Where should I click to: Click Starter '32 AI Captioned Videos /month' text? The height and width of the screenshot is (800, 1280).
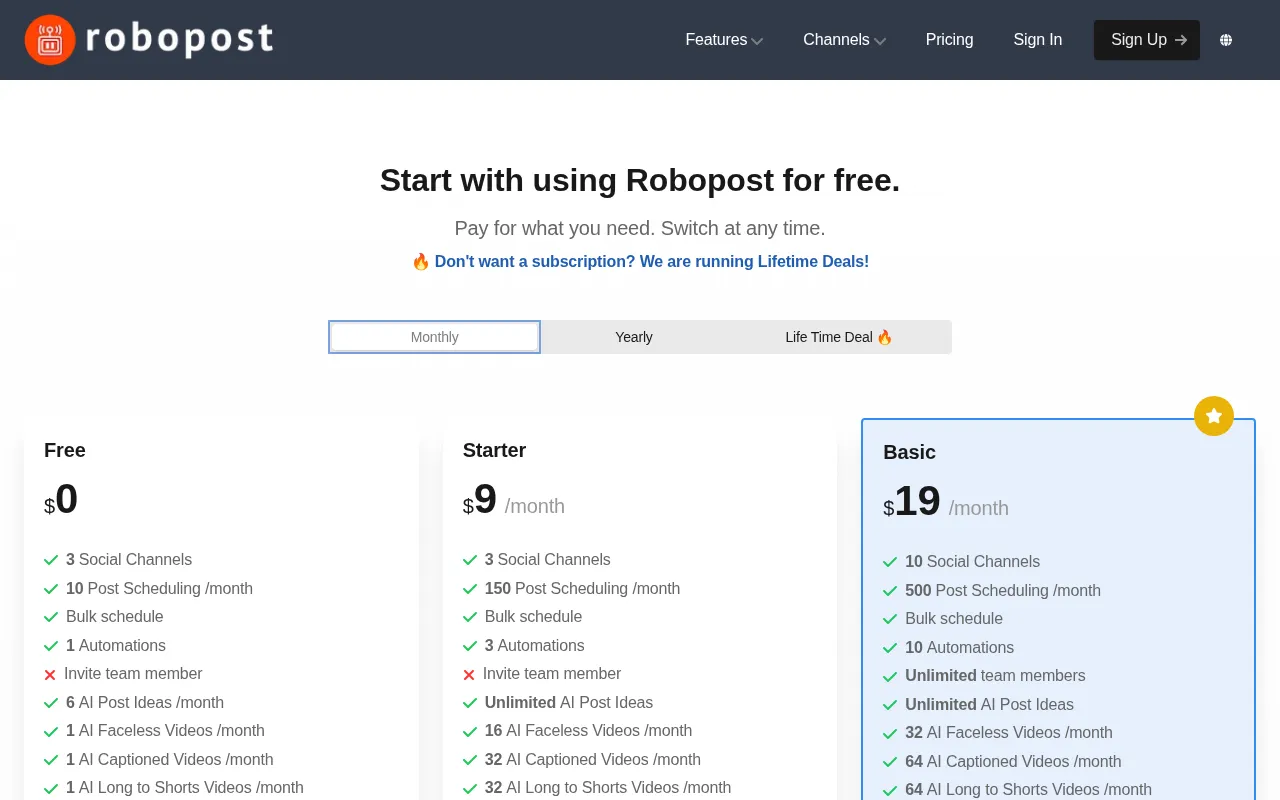click(593, 760)
